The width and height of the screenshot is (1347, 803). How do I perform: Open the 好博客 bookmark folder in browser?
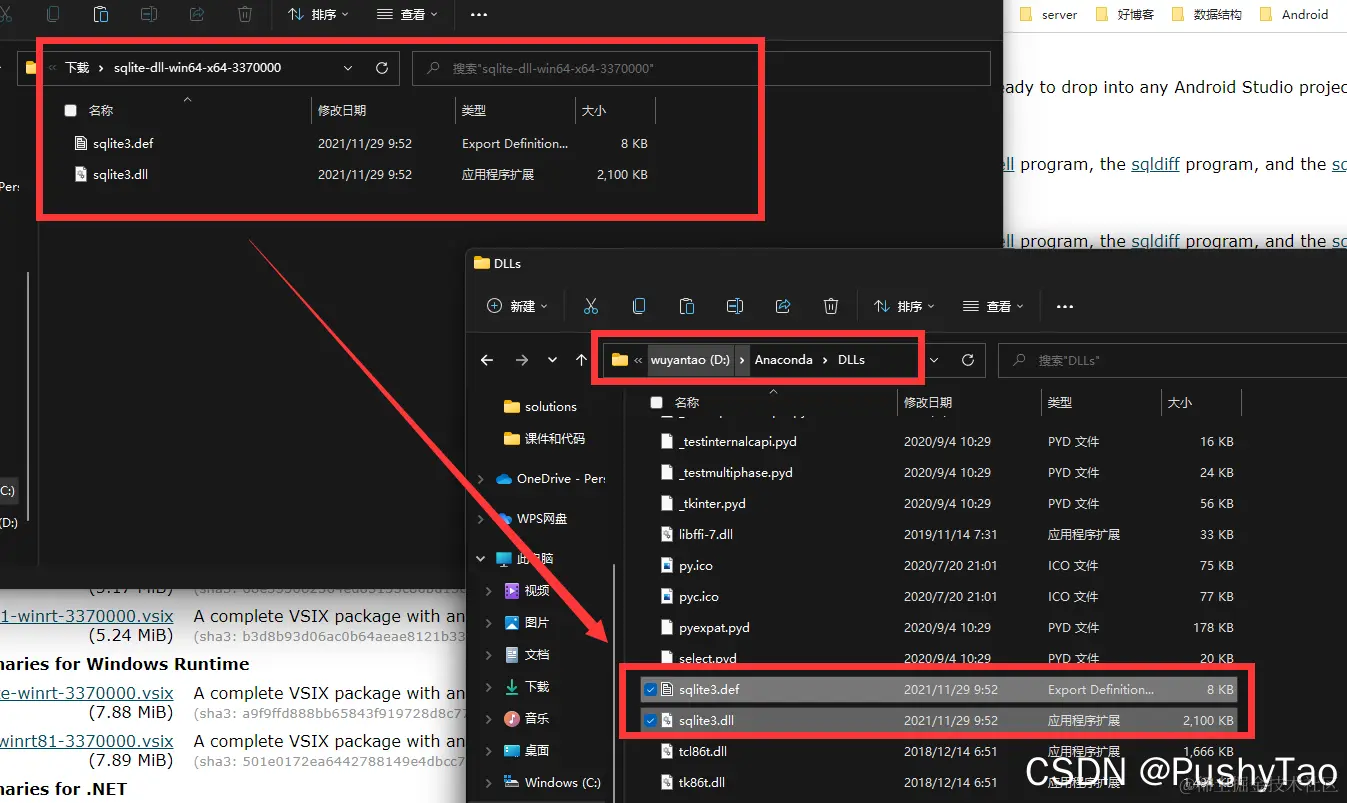tap(1125, 14)
